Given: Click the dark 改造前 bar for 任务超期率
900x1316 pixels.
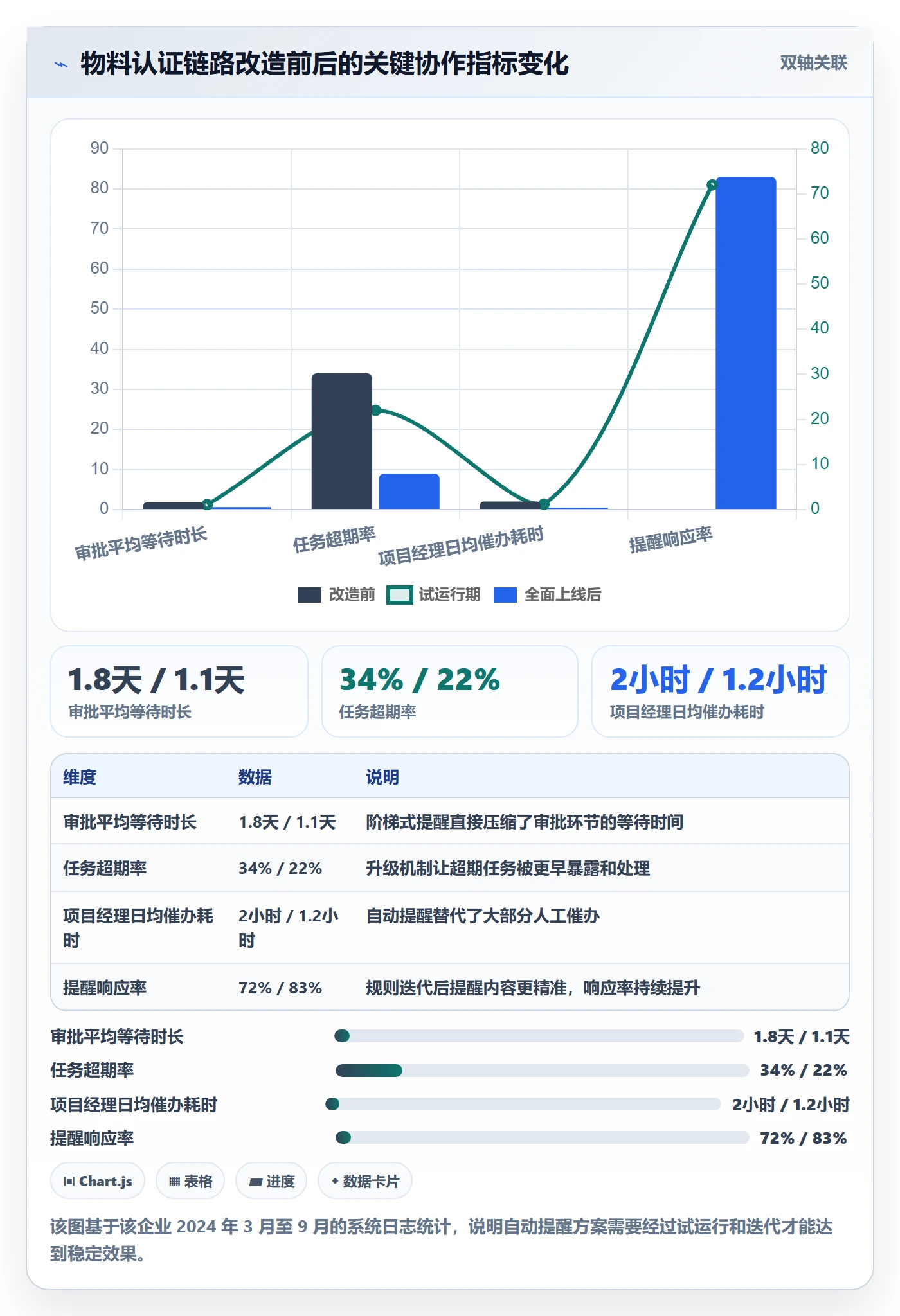Looking at the screenshot, I should 342,441.
